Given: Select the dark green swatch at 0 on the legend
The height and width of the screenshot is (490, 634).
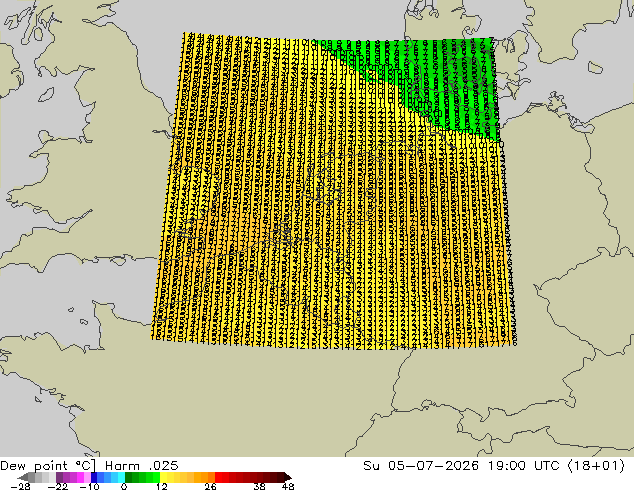Looking at the screenshot, I should click(129, 477).
